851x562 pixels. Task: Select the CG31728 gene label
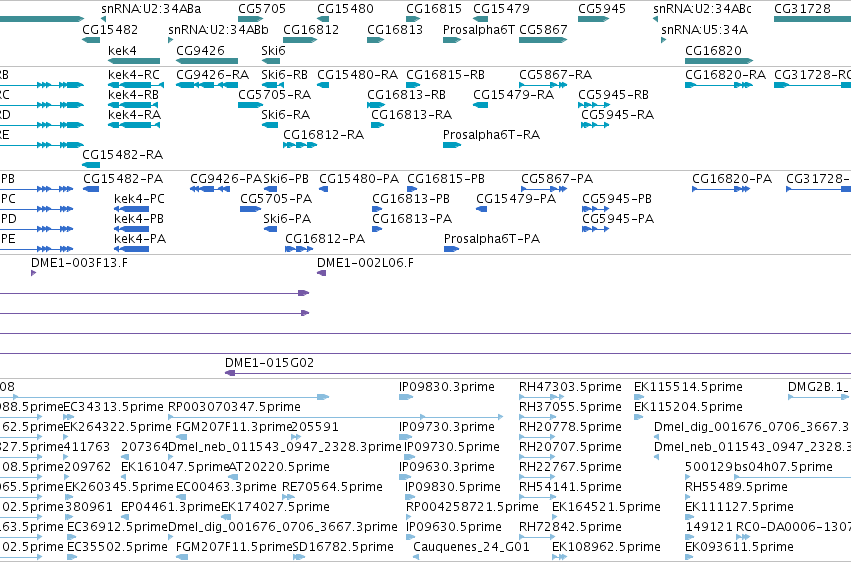click(802, 9)
